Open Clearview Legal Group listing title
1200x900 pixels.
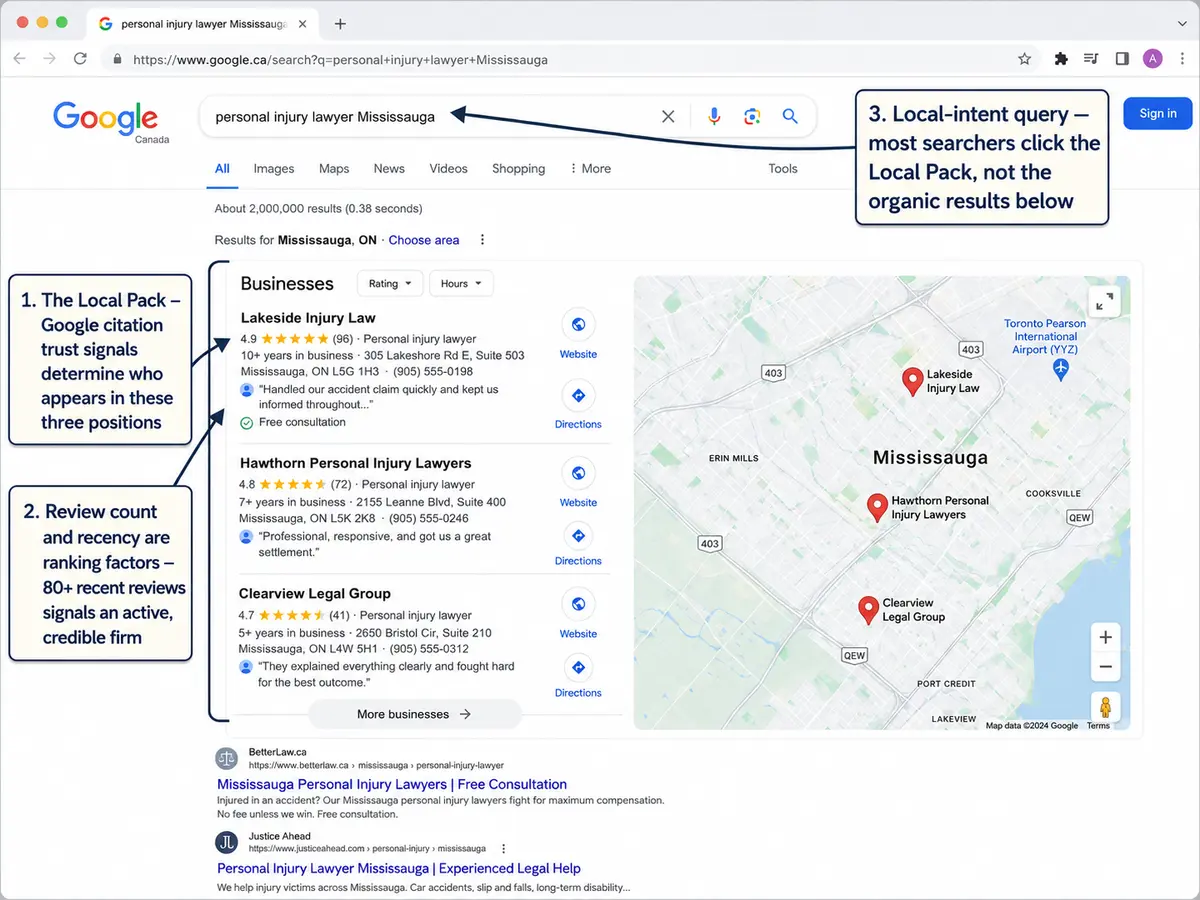click(x=314, y=593)
